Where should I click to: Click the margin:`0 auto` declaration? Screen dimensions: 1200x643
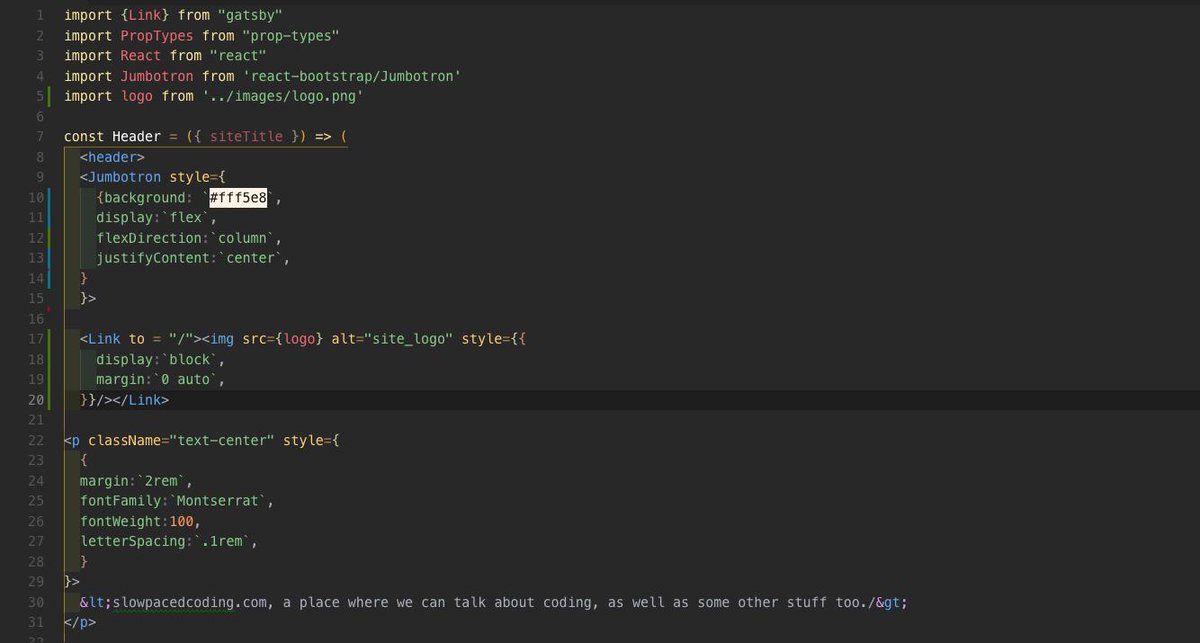coord(161,379)
